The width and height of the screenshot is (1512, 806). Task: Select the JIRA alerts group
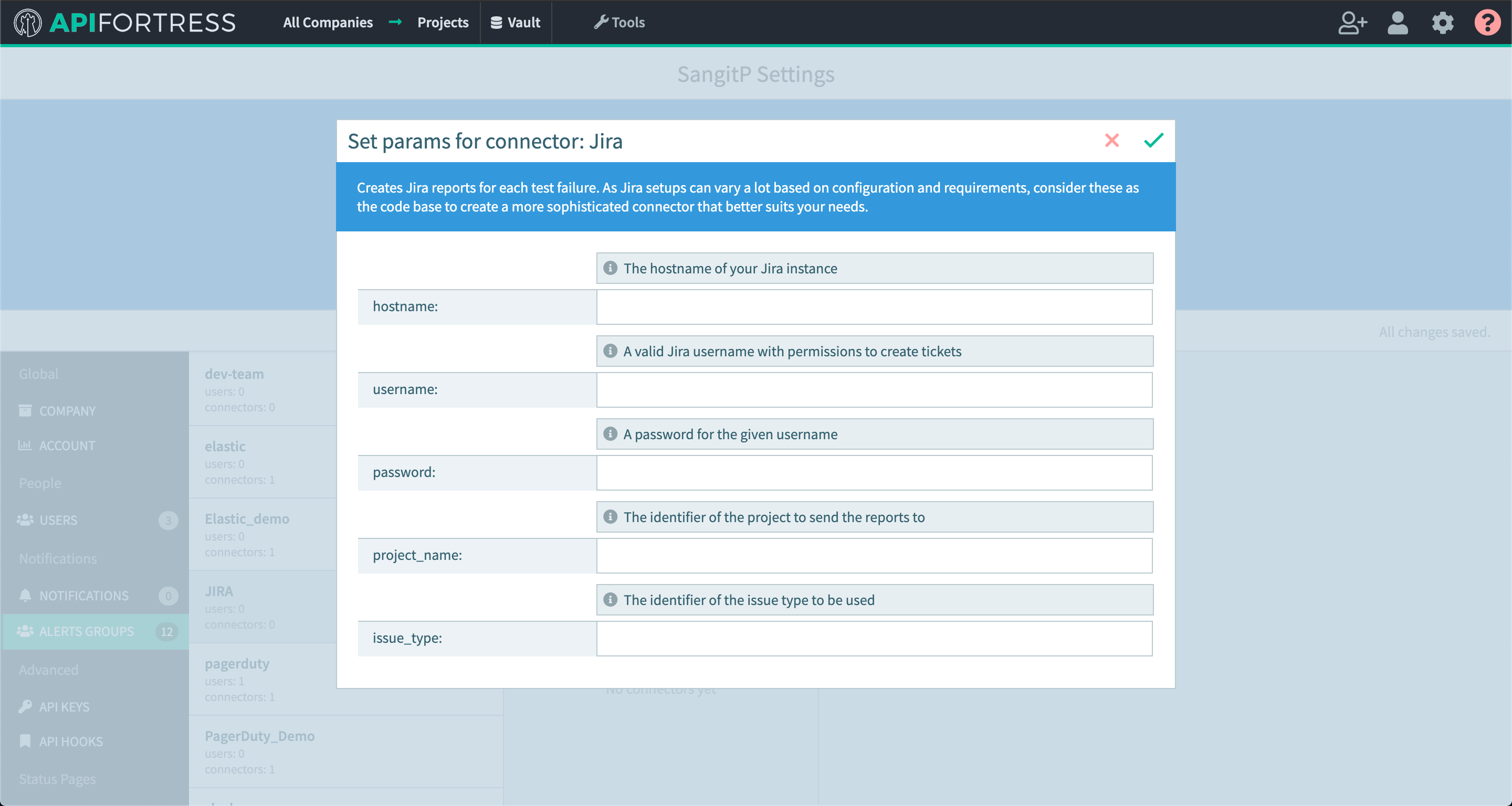coord(218,591)
